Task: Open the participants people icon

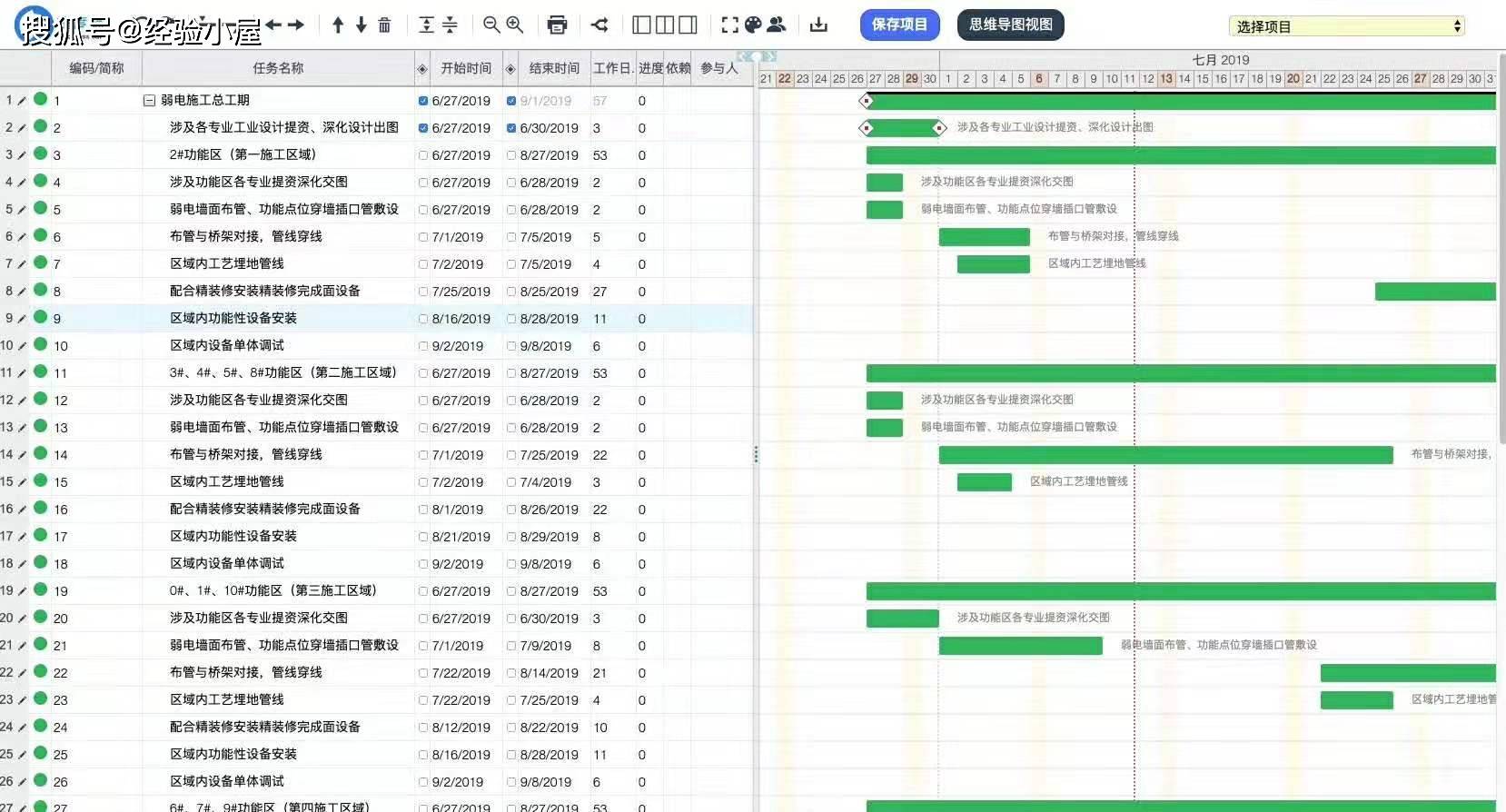Action: [777, 25]
